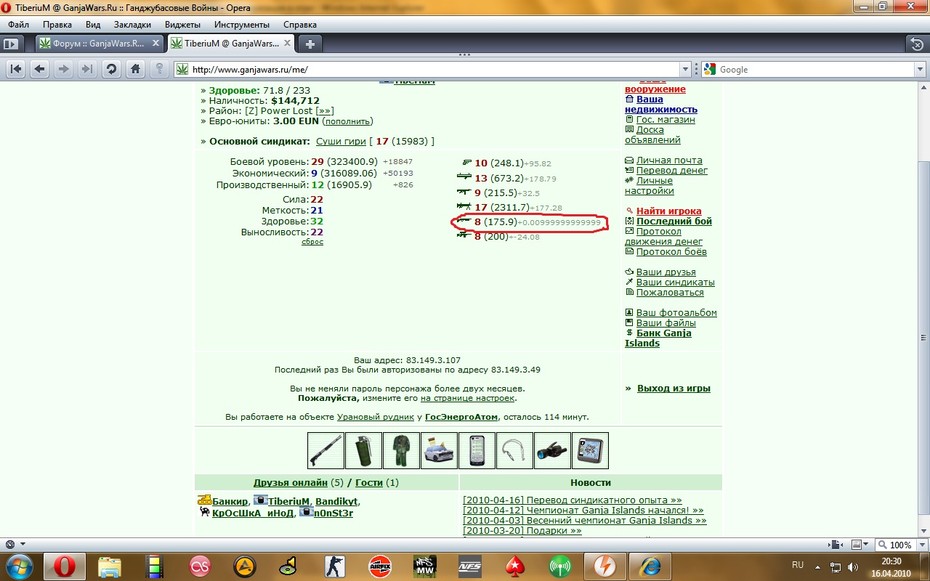
Task: Switch to Форум GanjaWars tab
Action: pos(98,43)
